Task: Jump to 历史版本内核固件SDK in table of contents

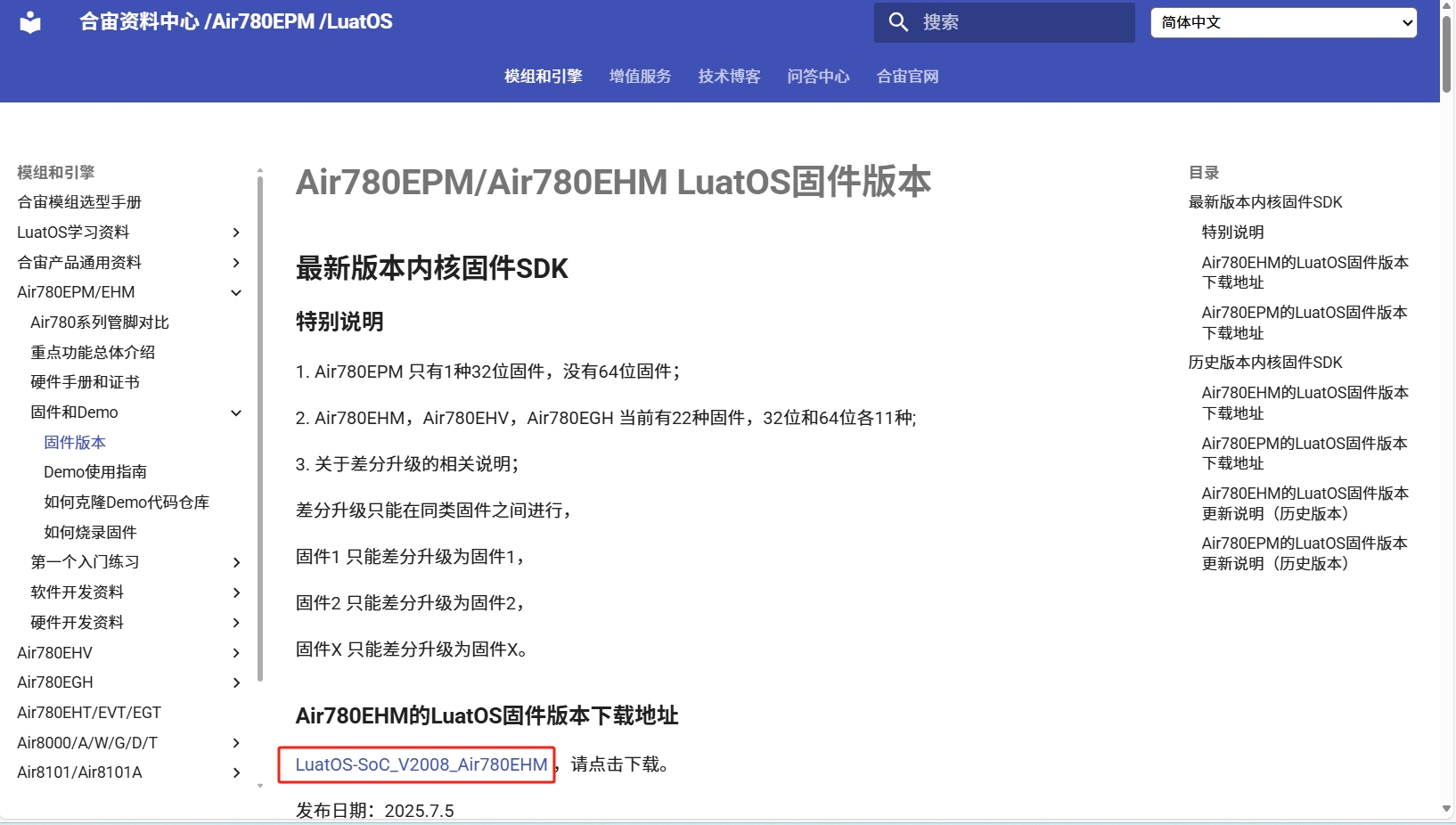Action: click(x=1265, y=363)
